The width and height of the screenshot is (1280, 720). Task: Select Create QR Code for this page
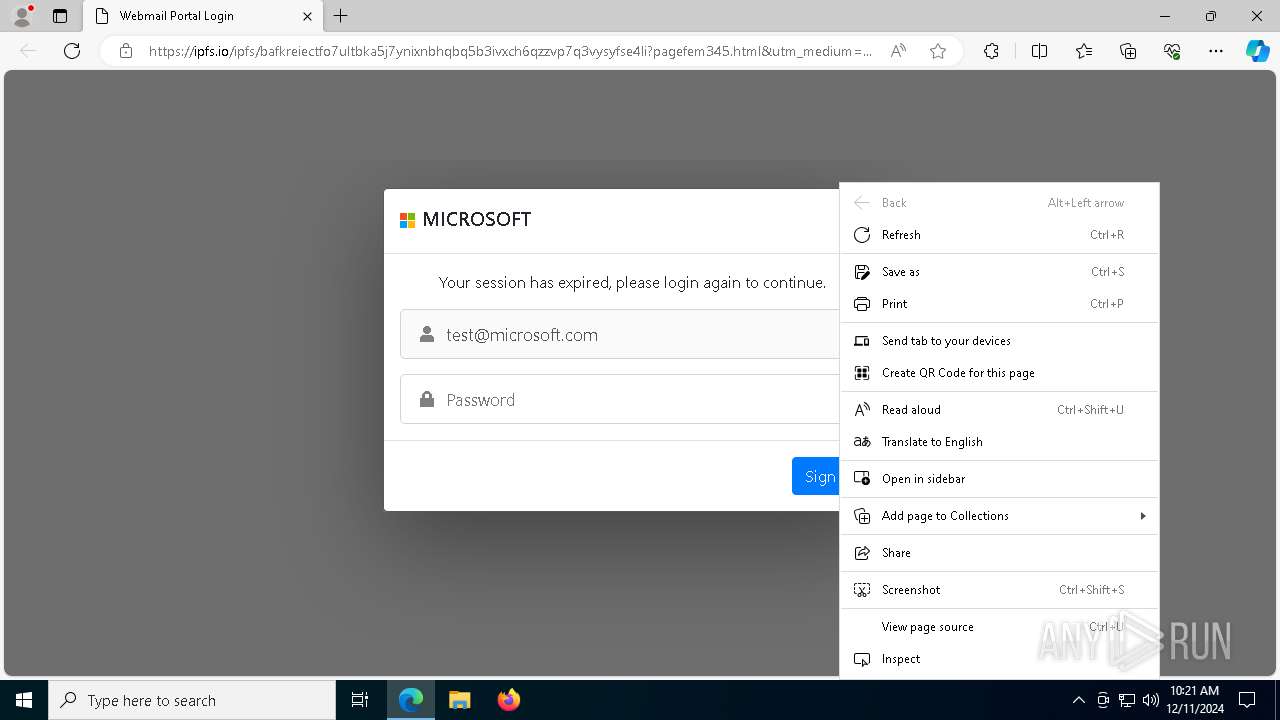coord(999,372)
